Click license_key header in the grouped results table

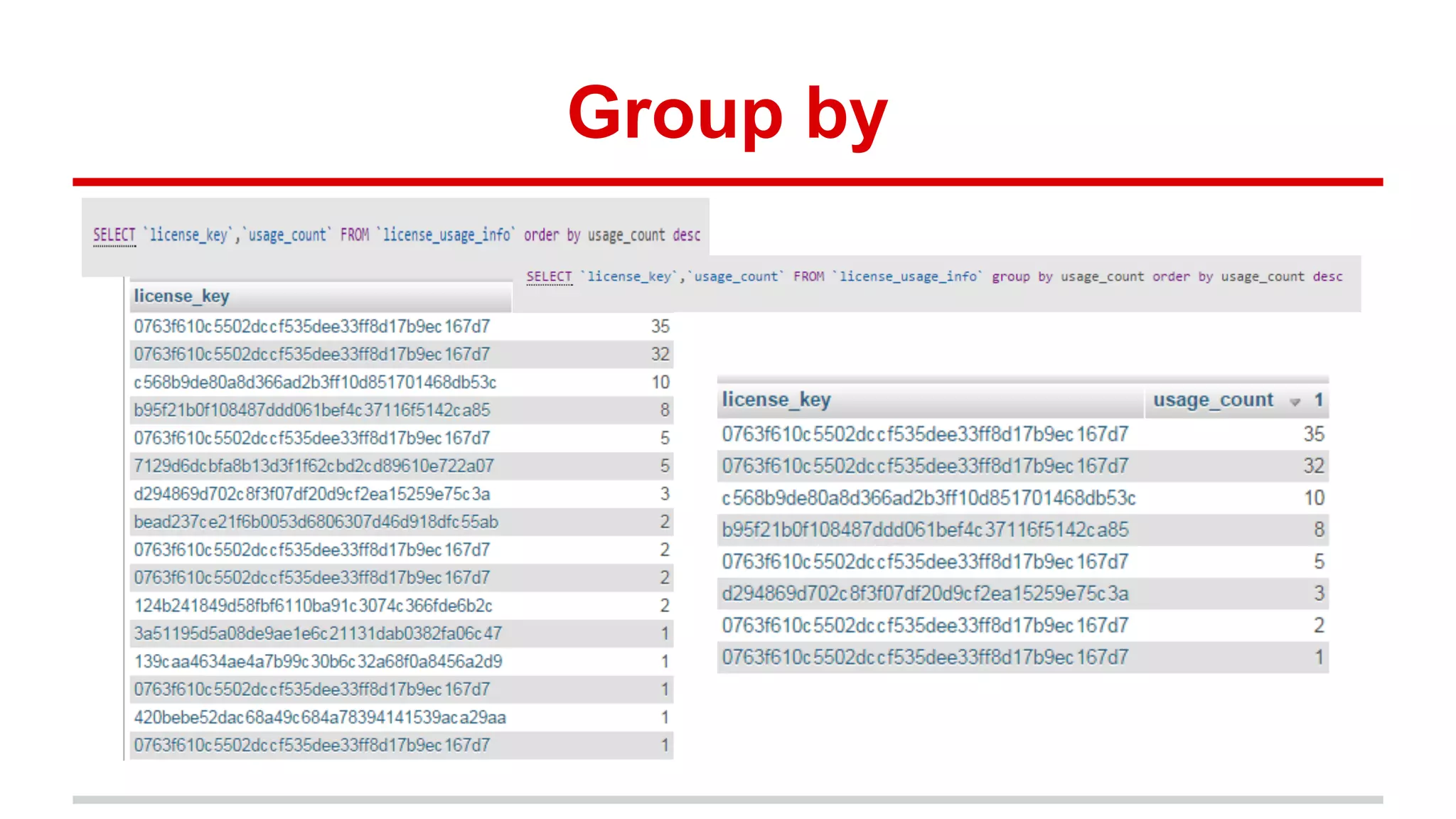(776, 400)
